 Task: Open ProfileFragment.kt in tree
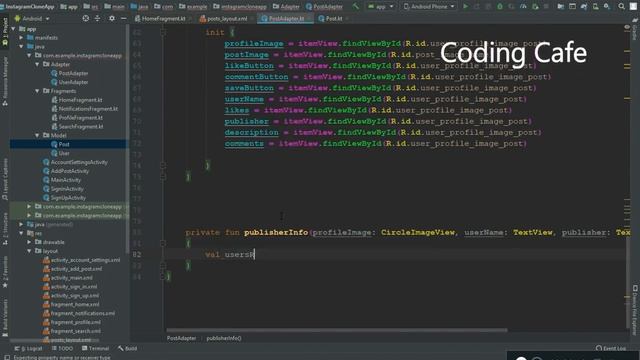80,118
